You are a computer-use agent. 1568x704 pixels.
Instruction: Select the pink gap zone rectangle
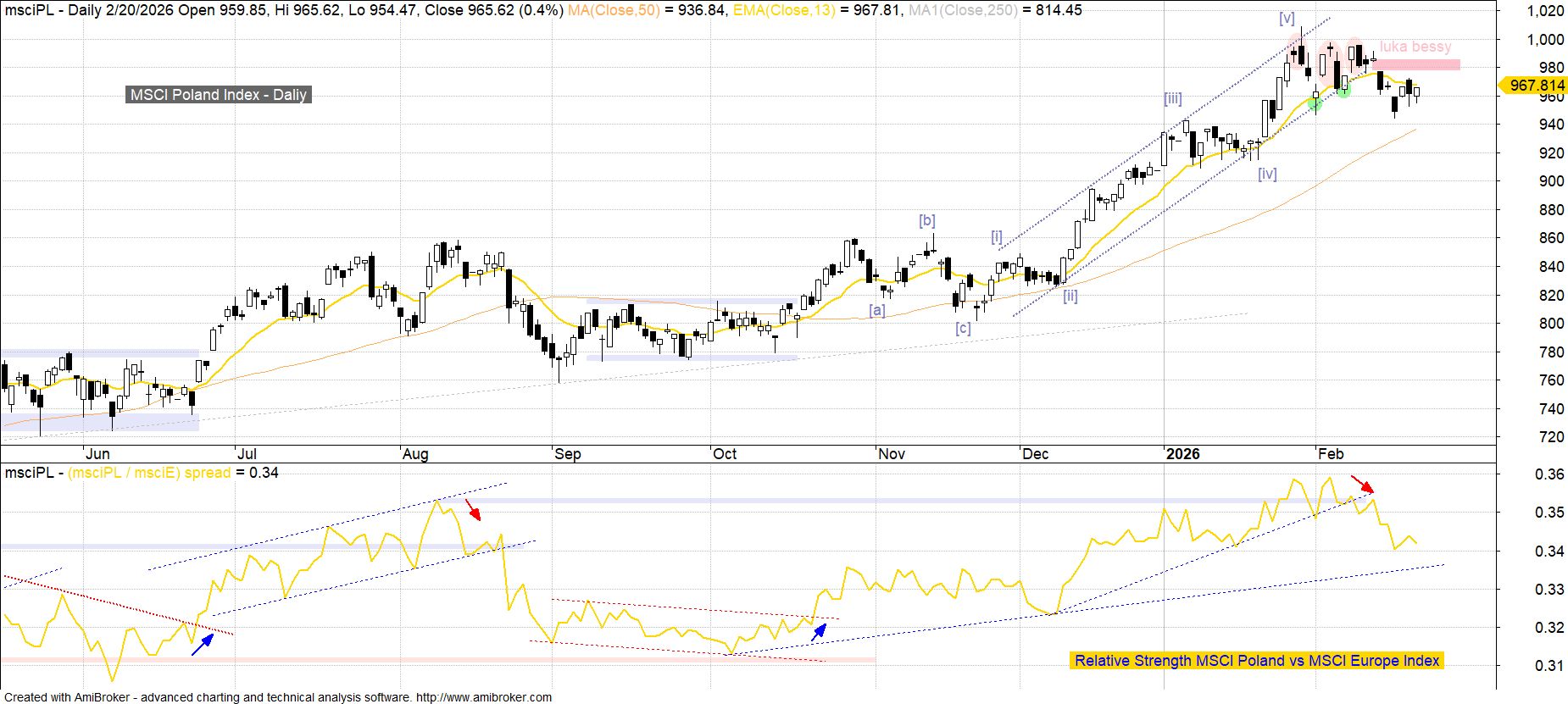(x=1416, y=64)
